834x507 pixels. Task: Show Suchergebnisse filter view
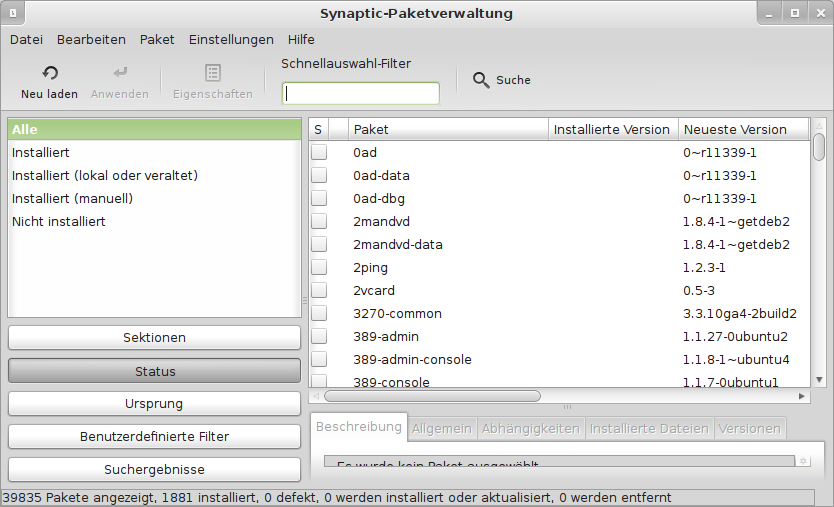[154, 470]
